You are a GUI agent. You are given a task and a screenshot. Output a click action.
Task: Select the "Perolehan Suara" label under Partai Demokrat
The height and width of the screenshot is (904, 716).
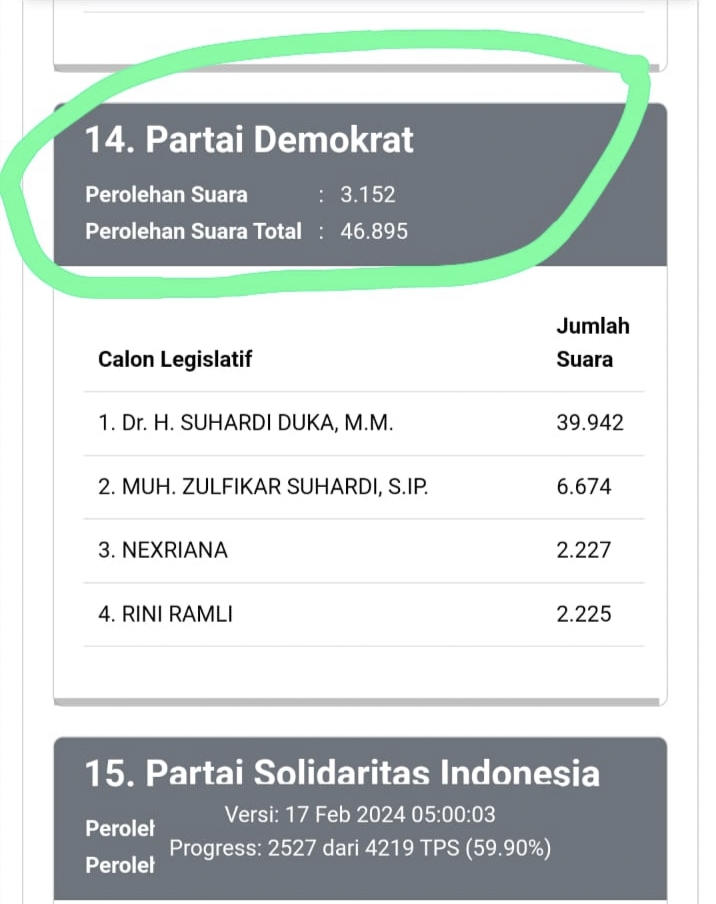pyautogui.click(x=166, y=195)
